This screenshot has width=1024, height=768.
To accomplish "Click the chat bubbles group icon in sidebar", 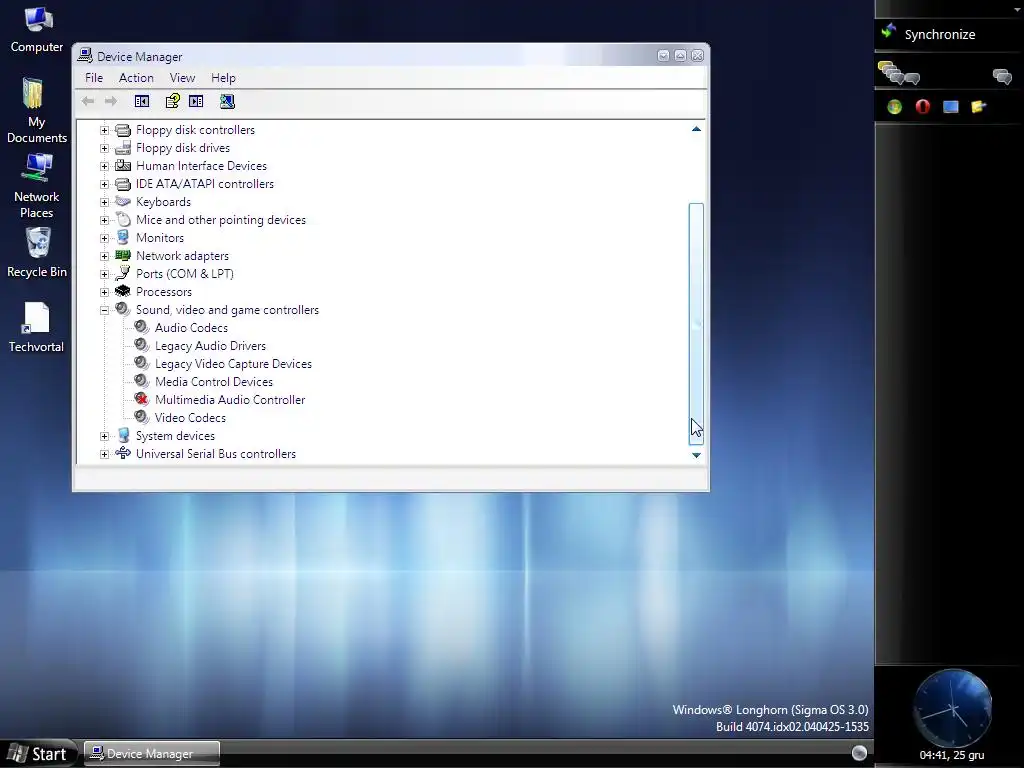I will (899, 73).
